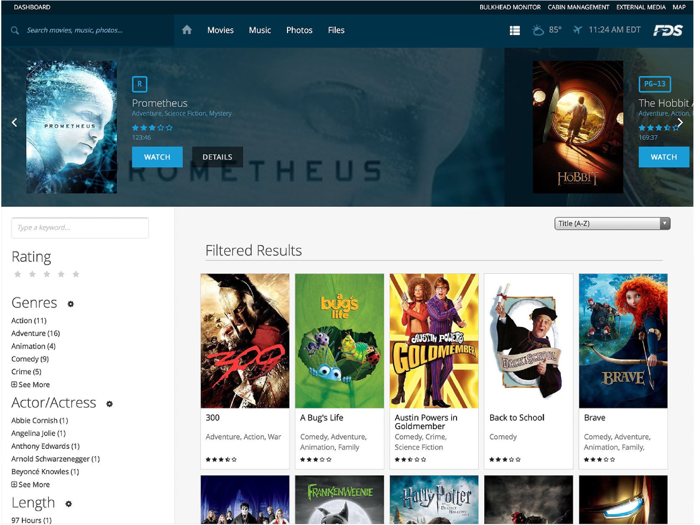Filter by Adventure (16) genre
Image resolution: width=700 pixels, height=525 pixels.
(36, 333)
